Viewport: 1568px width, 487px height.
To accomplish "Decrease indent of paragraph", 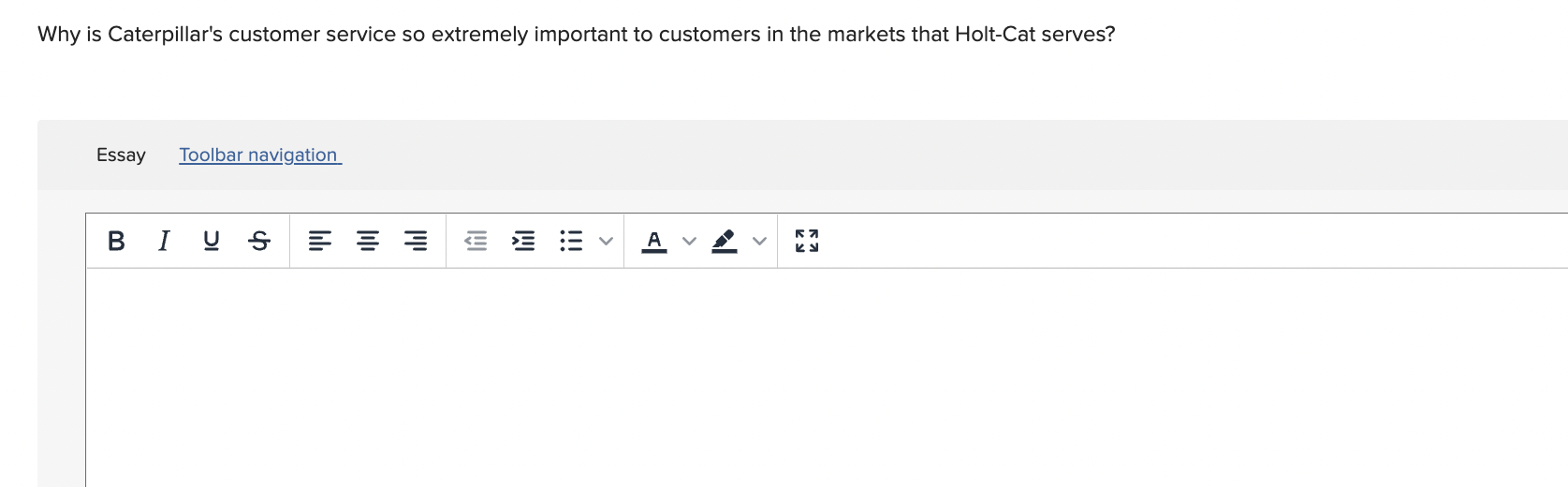I will point(476,241).
